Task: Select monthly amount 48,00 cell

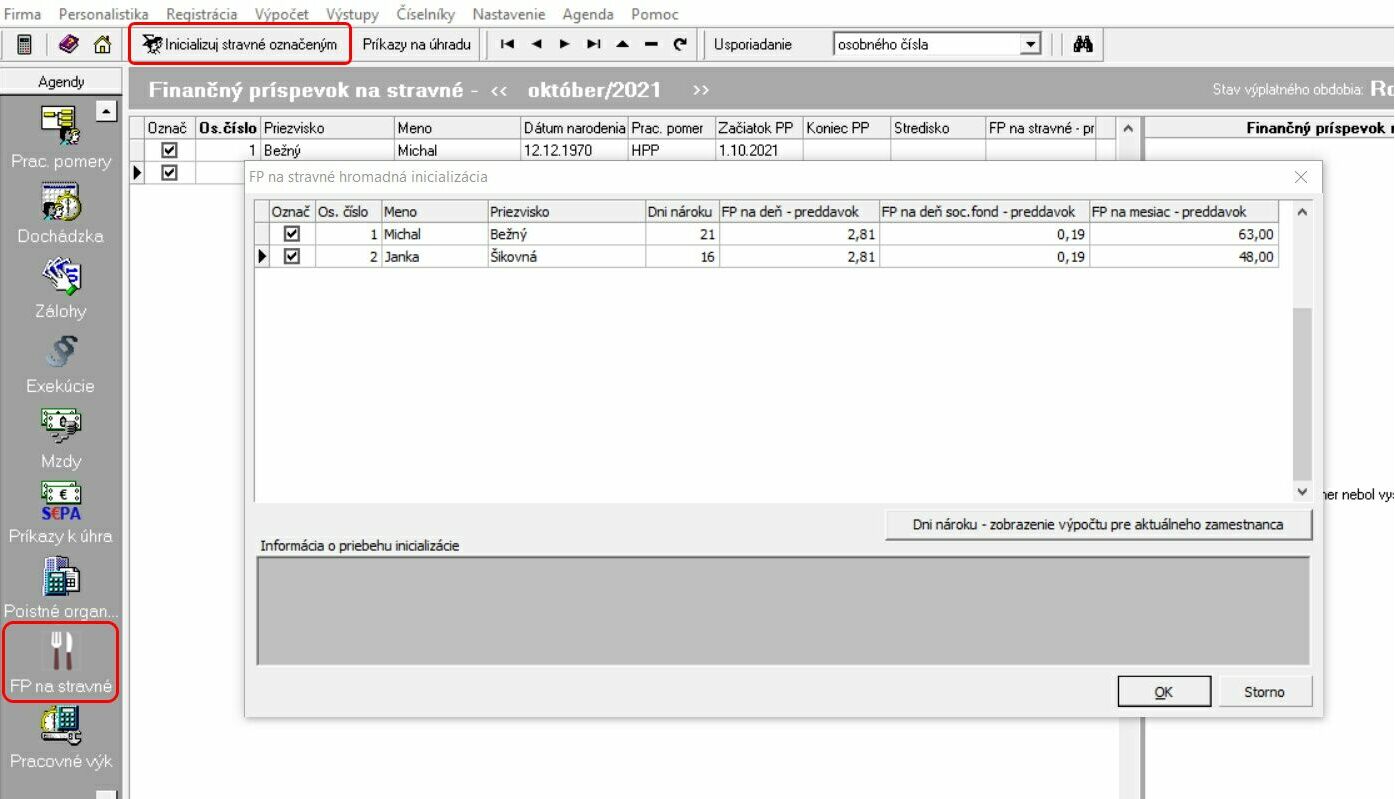Action: pyautogui.click(x=1183, y=256)
